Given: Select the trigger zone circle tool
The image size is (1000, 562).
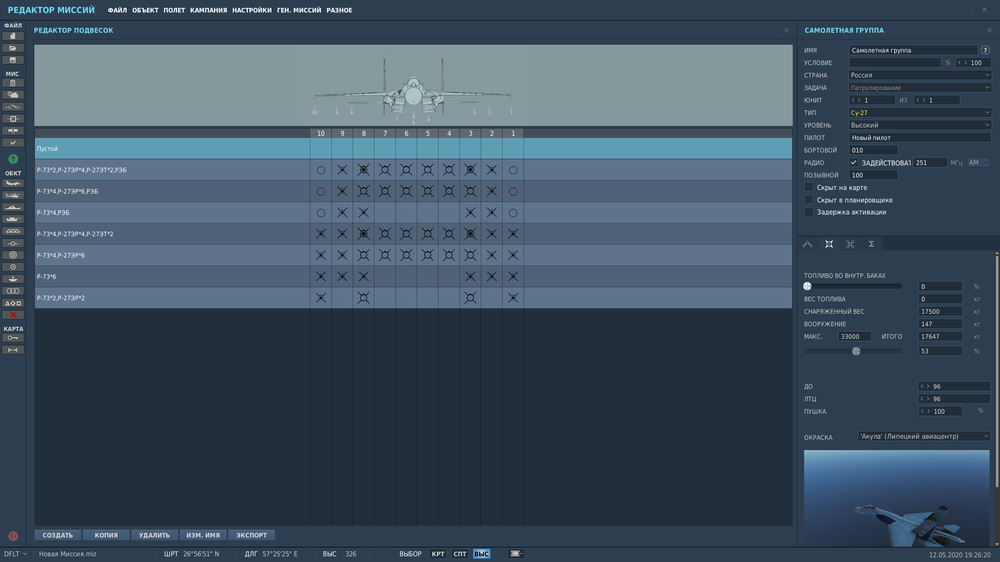Looking at the screenshot, I should [x=13, y=255].
